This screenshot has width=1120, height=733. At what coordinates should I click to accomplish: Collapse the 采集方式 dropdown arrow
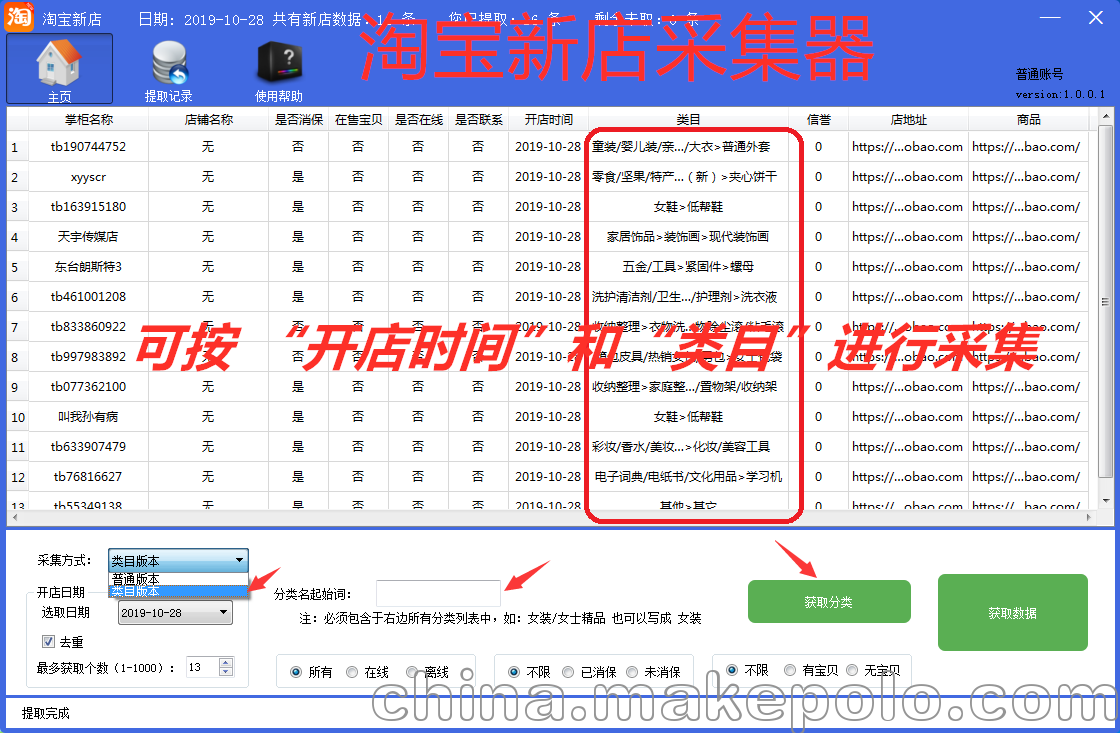click(x=239, y=560)
